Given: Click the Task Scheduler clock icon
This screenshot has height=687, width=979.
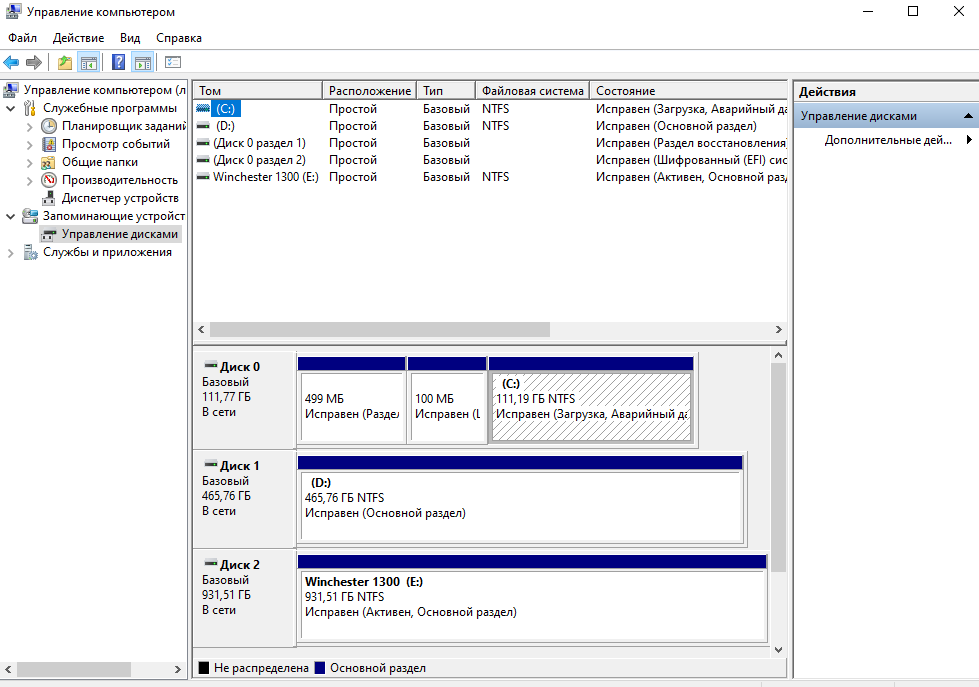Looking at the screenshot, I should pyautogui.click(x=49, y=126).
